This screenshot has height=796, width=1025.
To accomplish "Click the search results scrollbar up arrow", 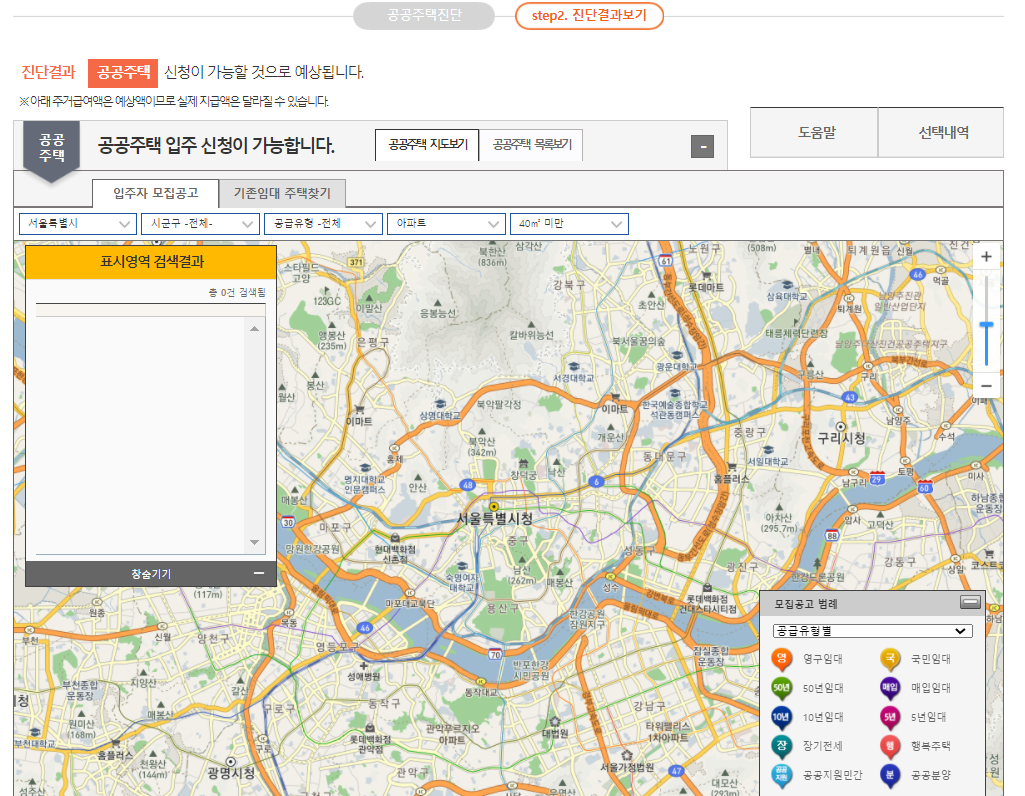I will click(254, 328).
